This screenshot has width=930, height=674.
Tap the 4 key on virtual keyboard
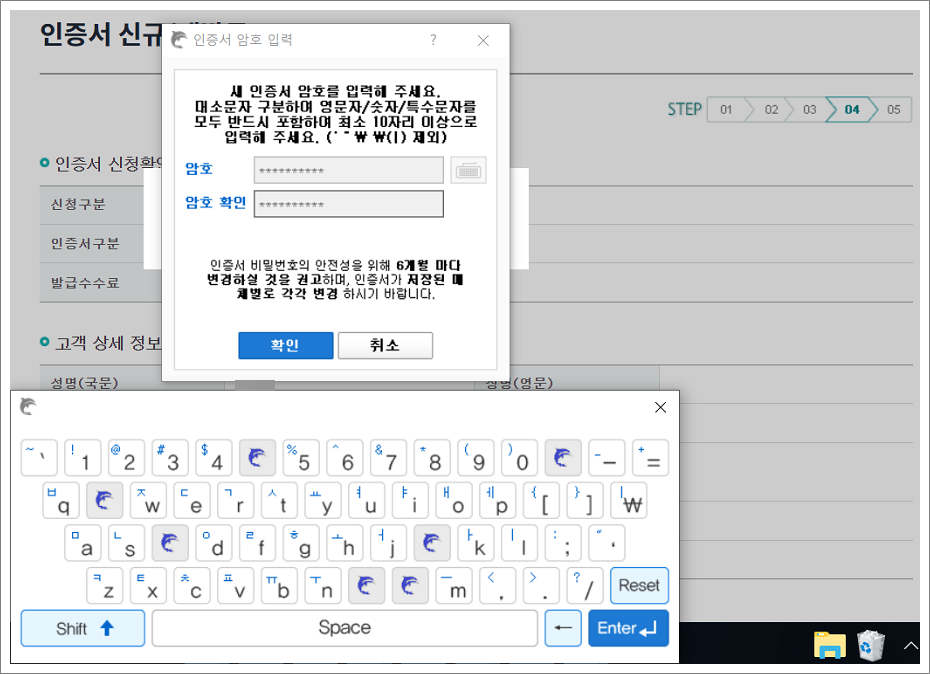[x=214, y=457]
